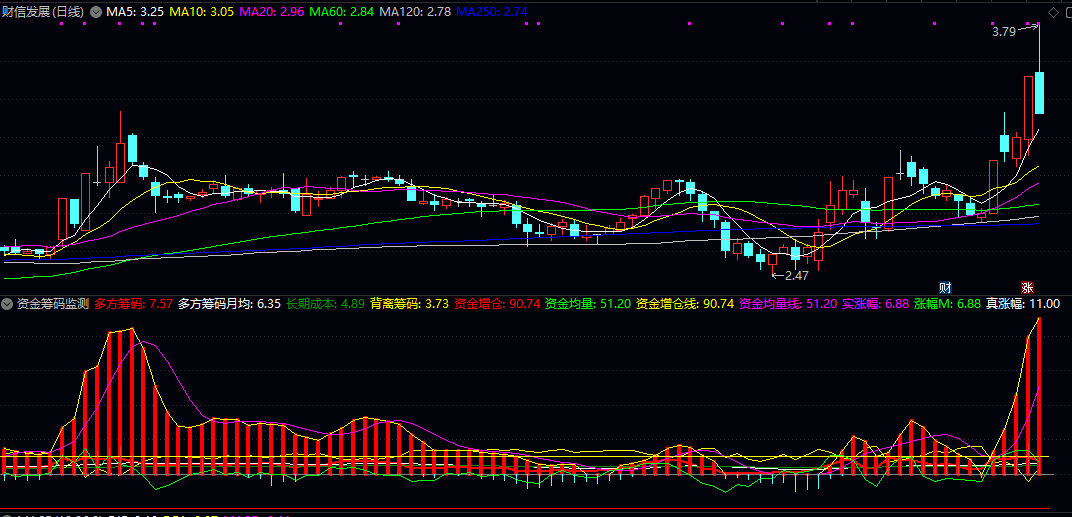Open dropdown next to 财信发展(日线) title
1072x517 pixels.
point(96,12)
